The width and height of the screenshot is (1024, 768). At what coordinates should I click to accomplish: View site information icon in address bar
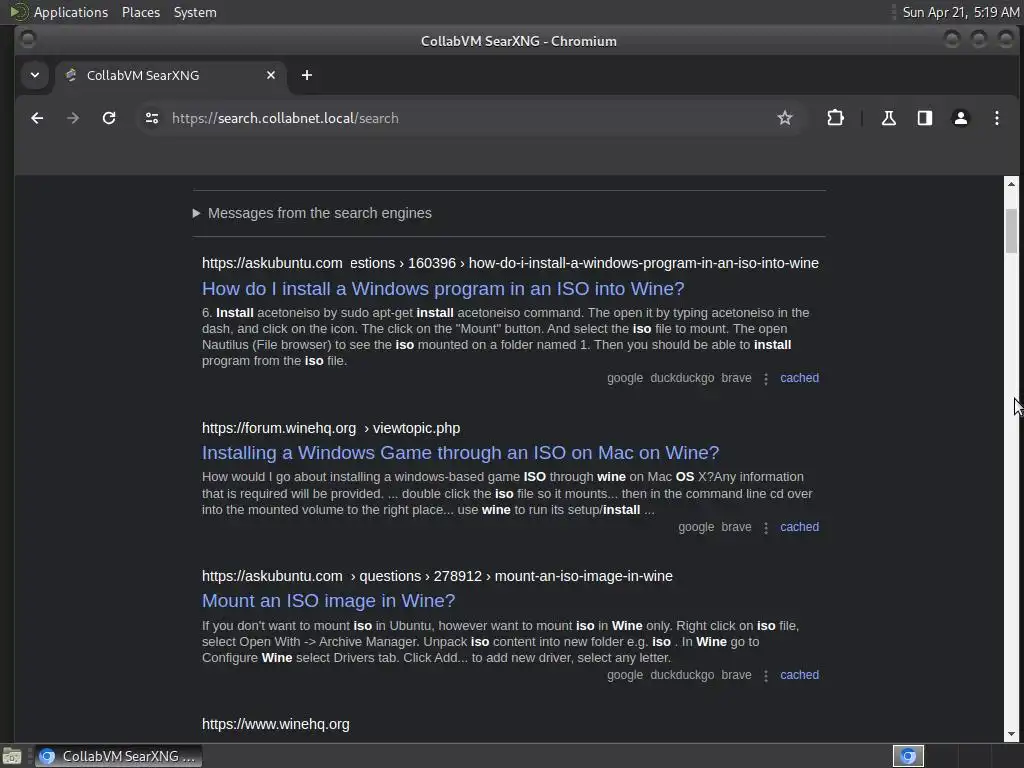152,118
